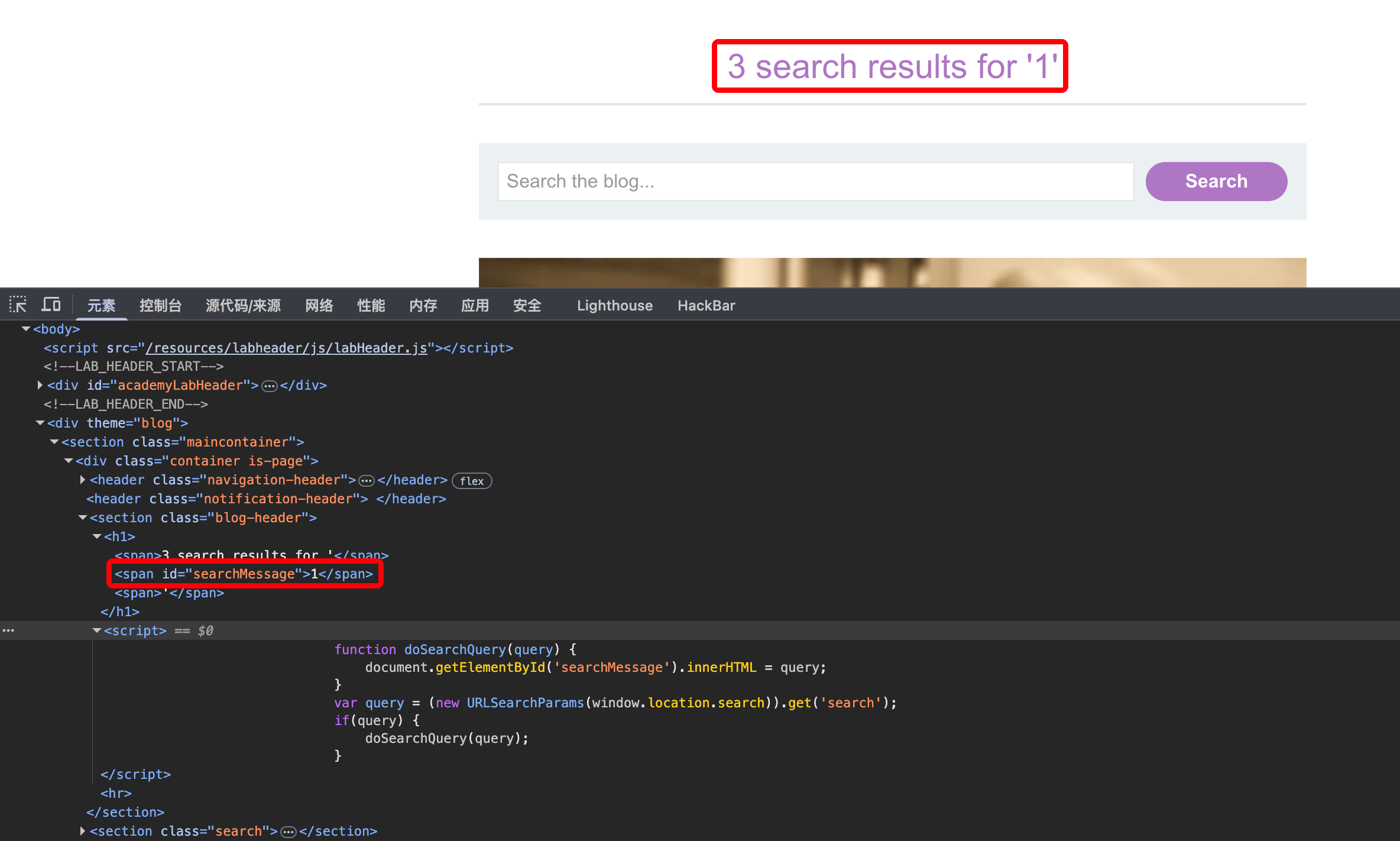The width and height of the screenshot is (1400, 841).
Task: Click the flex badge beside navigation-header
Action: 472,481
